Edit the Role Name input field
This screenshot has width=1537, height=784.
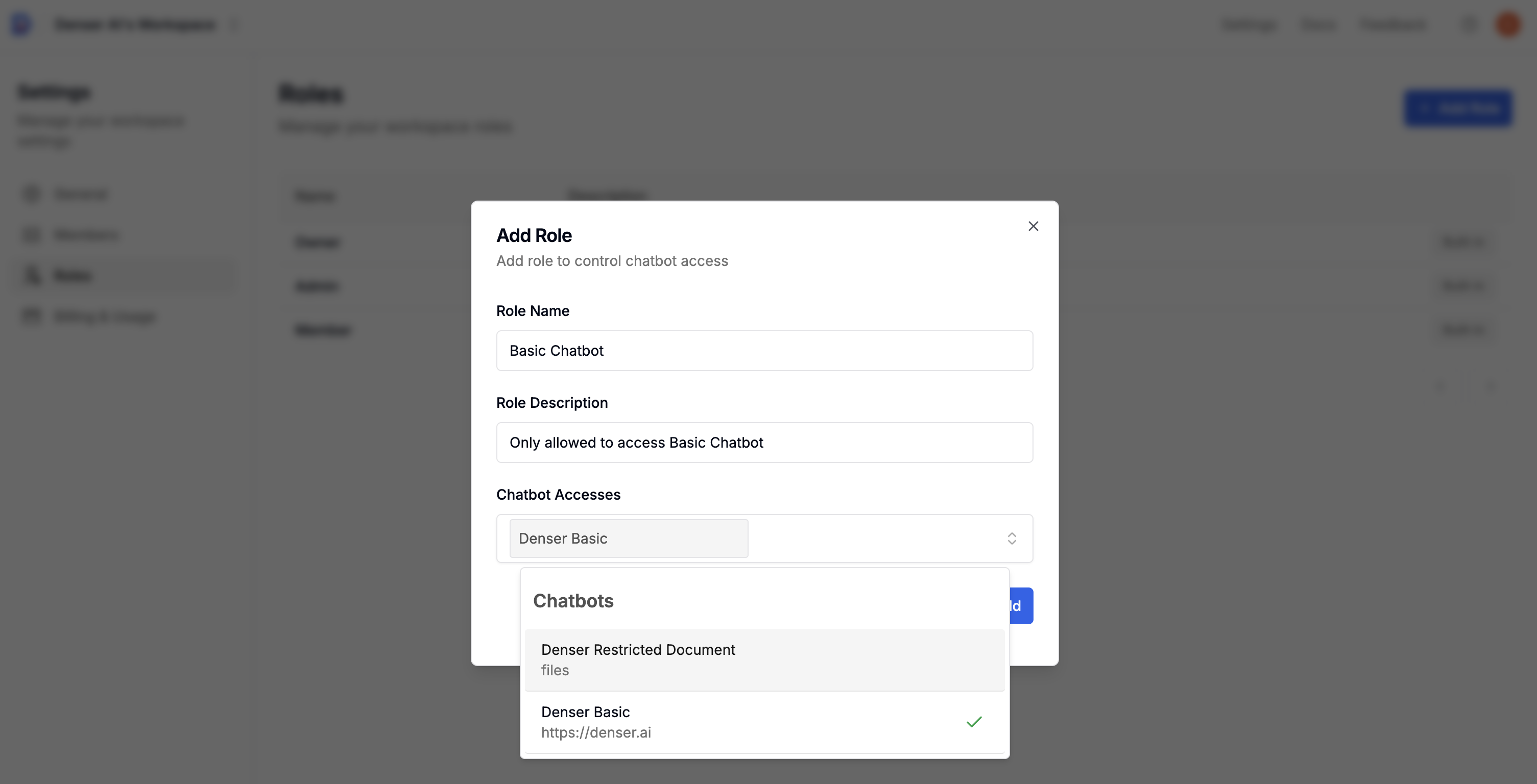tap(764, 351)
